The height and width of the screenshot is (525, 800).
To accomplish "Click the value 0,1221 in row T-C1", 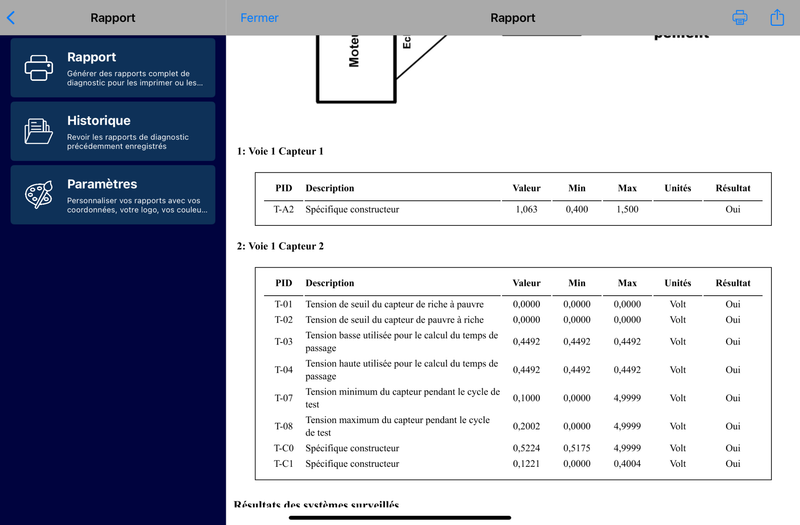I will [x=527, y=464].
